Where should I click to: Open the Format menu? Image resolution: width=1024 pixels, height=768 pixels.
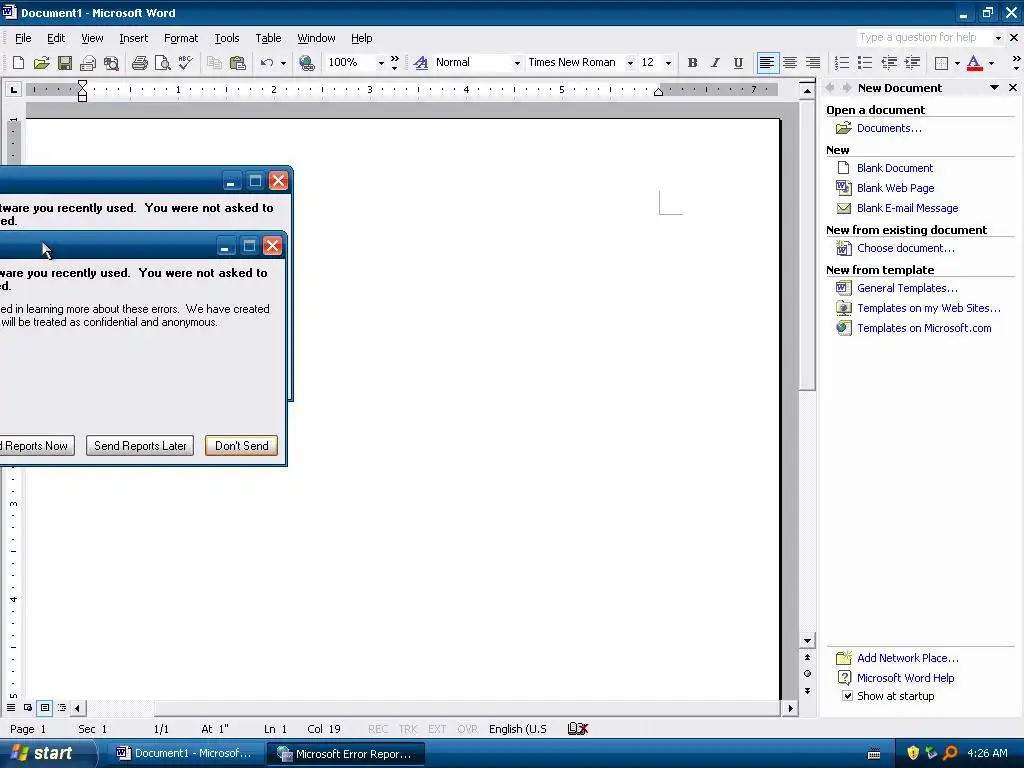pos(180,38)
